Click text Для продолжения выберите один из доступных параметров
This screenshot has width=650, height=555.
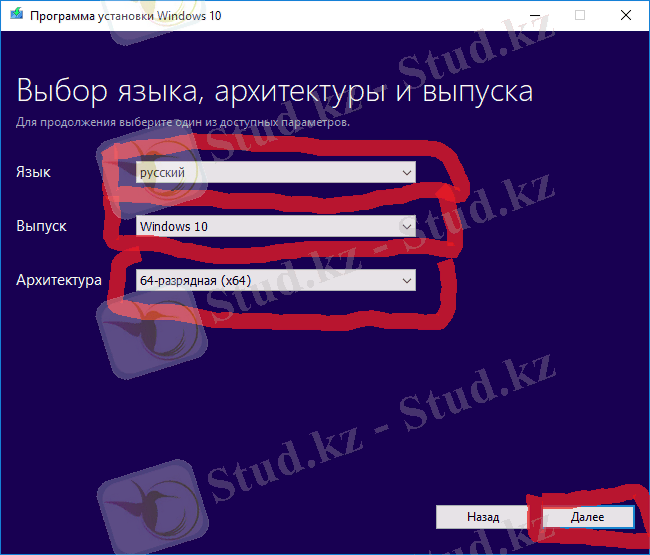tap(183, 123)
